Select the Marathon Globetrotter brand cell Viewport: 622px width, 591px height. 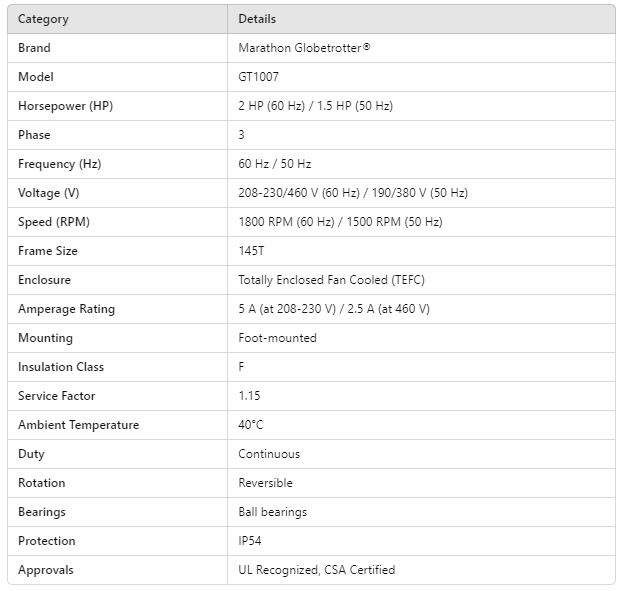tap(304, 48)
